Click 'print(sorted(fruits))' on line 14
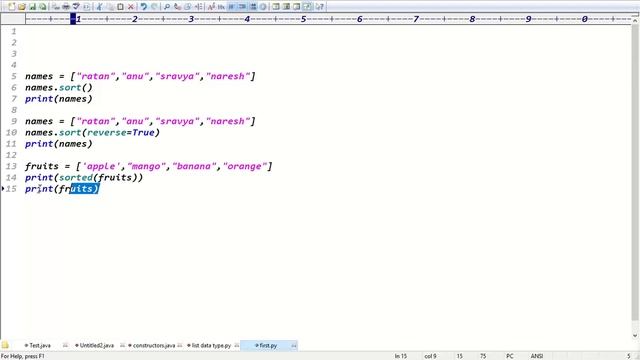Viewport: 640px width, 360px height. 84,178
